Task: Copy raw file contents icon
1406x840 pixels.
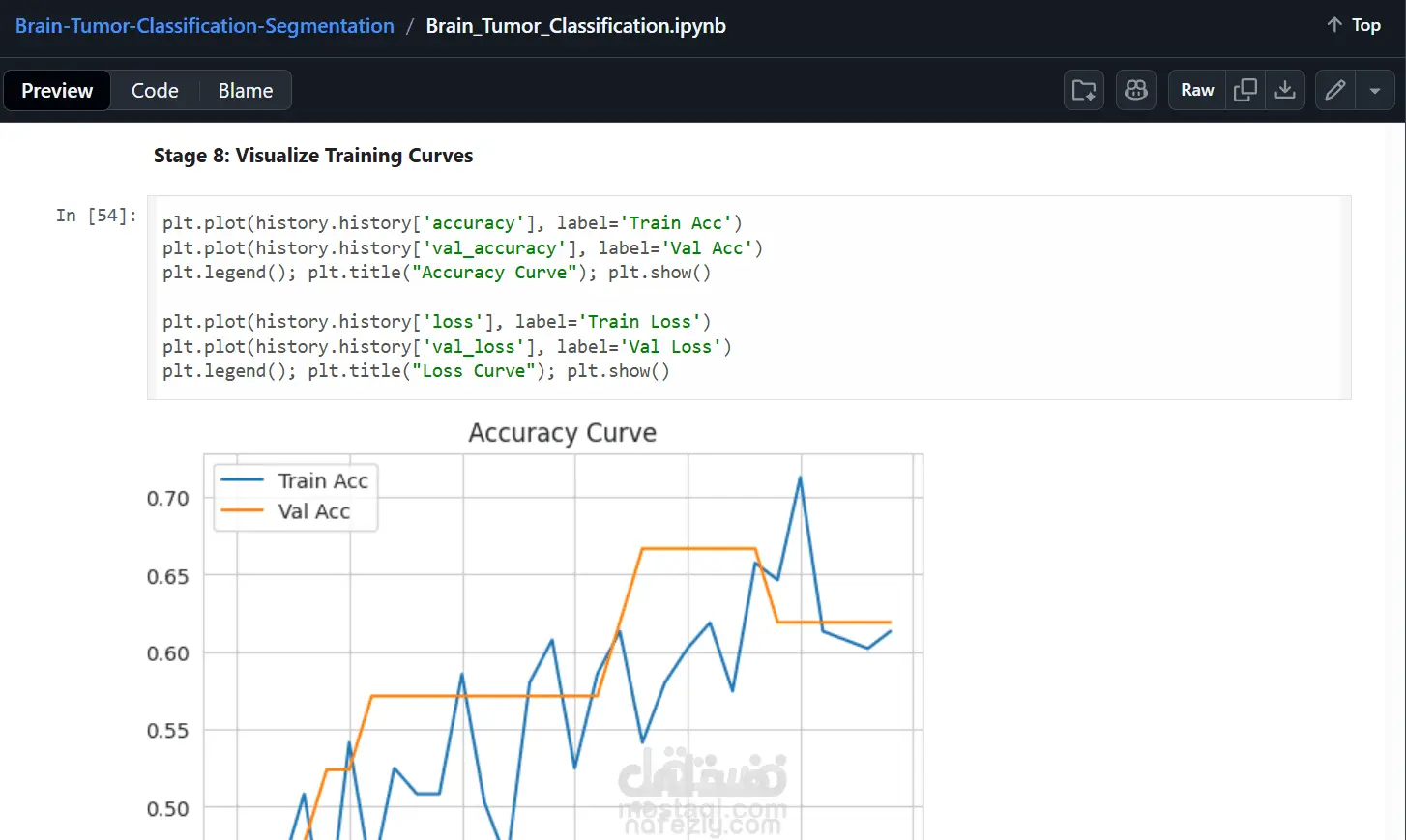Action: (x=1245, y=90)
